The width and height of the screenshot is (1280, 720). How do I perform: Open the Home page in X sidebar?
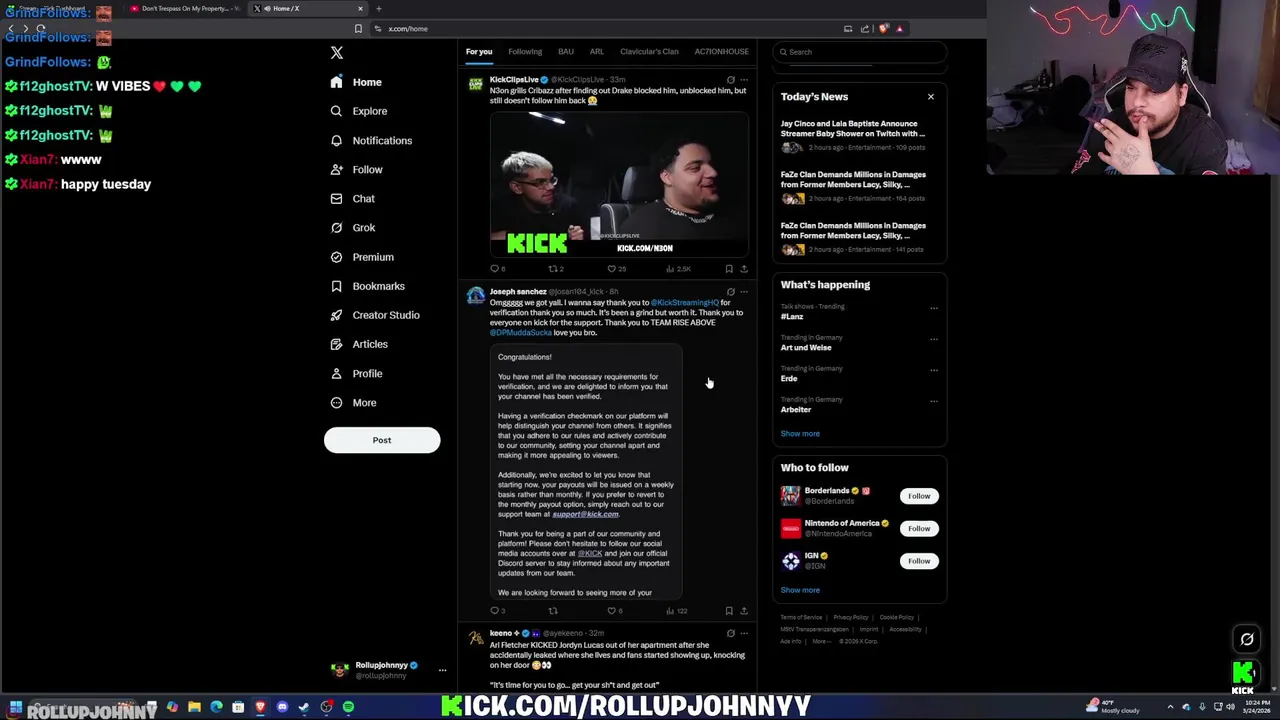tap(356, 82)
